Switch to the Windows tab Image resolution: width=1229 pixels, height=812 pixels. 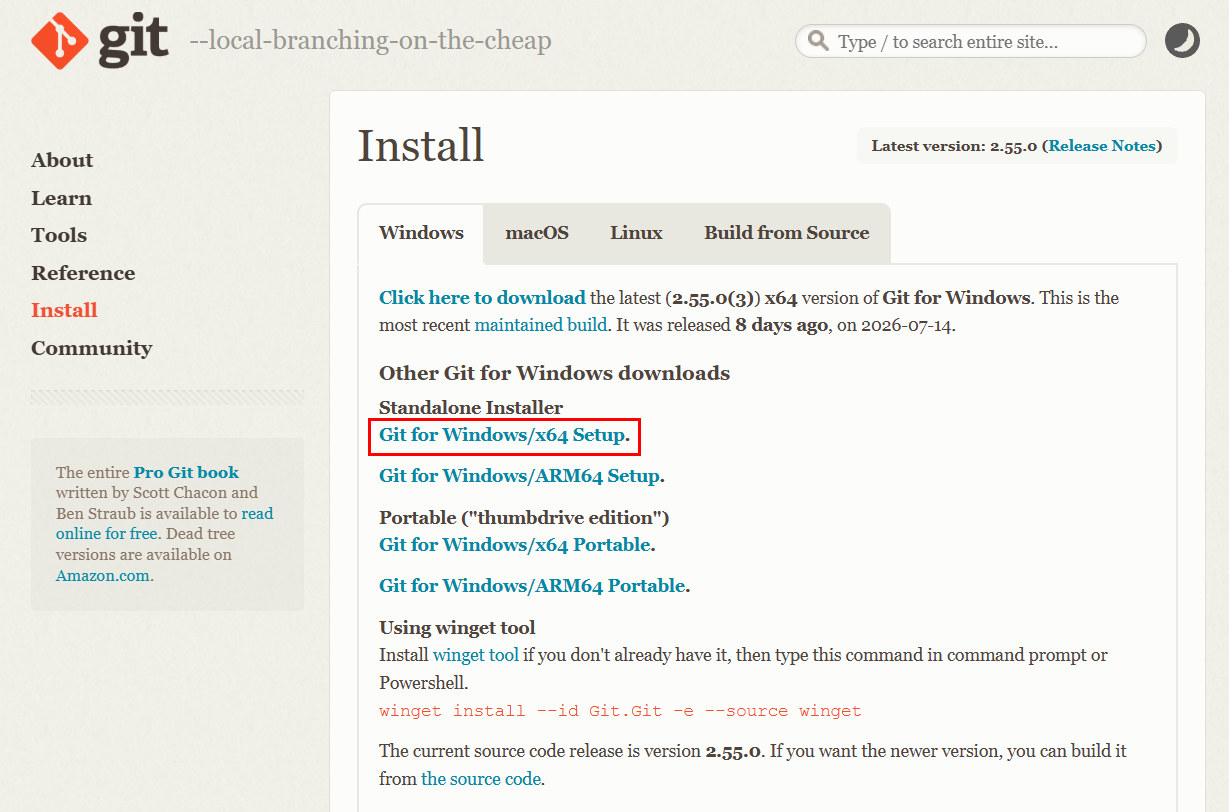[x=421, y=233]
